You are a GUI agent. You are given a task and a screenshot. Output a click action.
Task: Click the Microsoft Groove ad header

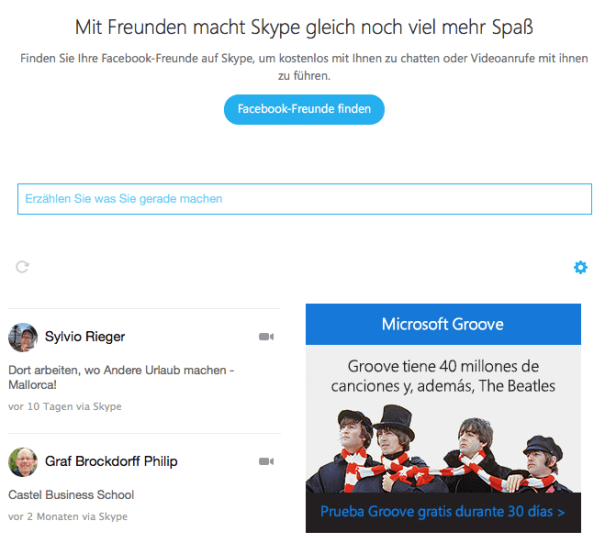442,324
